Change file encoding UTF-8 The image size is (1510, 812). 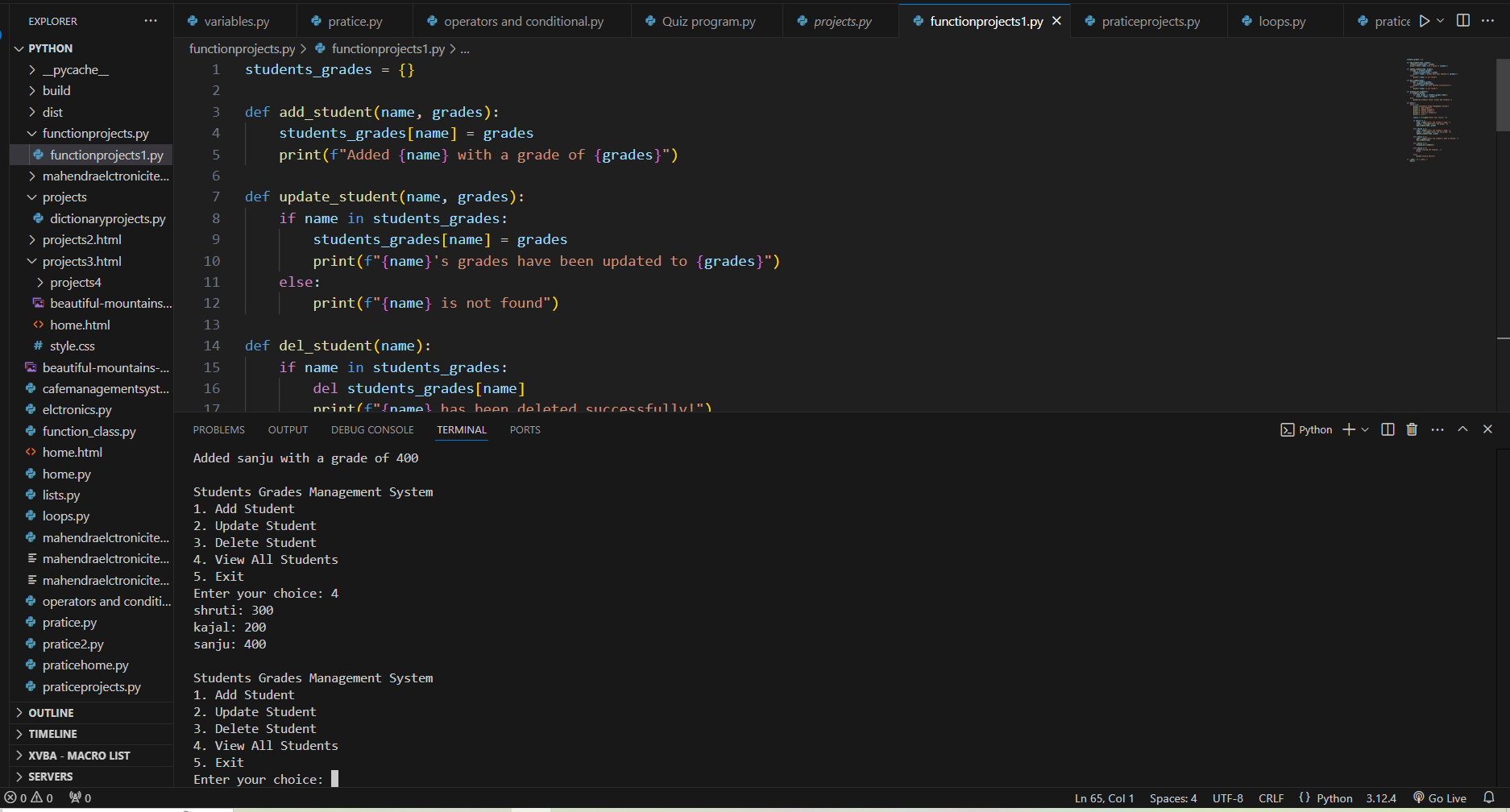tap(1228, 798)
